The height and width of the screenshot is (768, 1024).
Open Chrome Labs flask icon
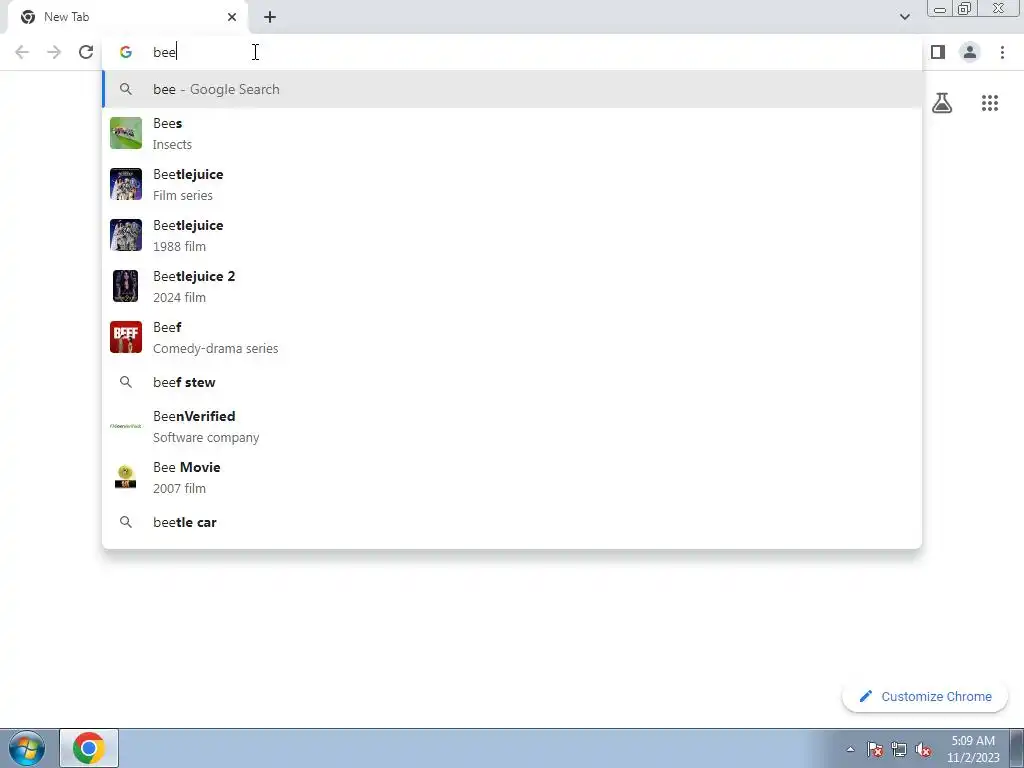point(942,103)
